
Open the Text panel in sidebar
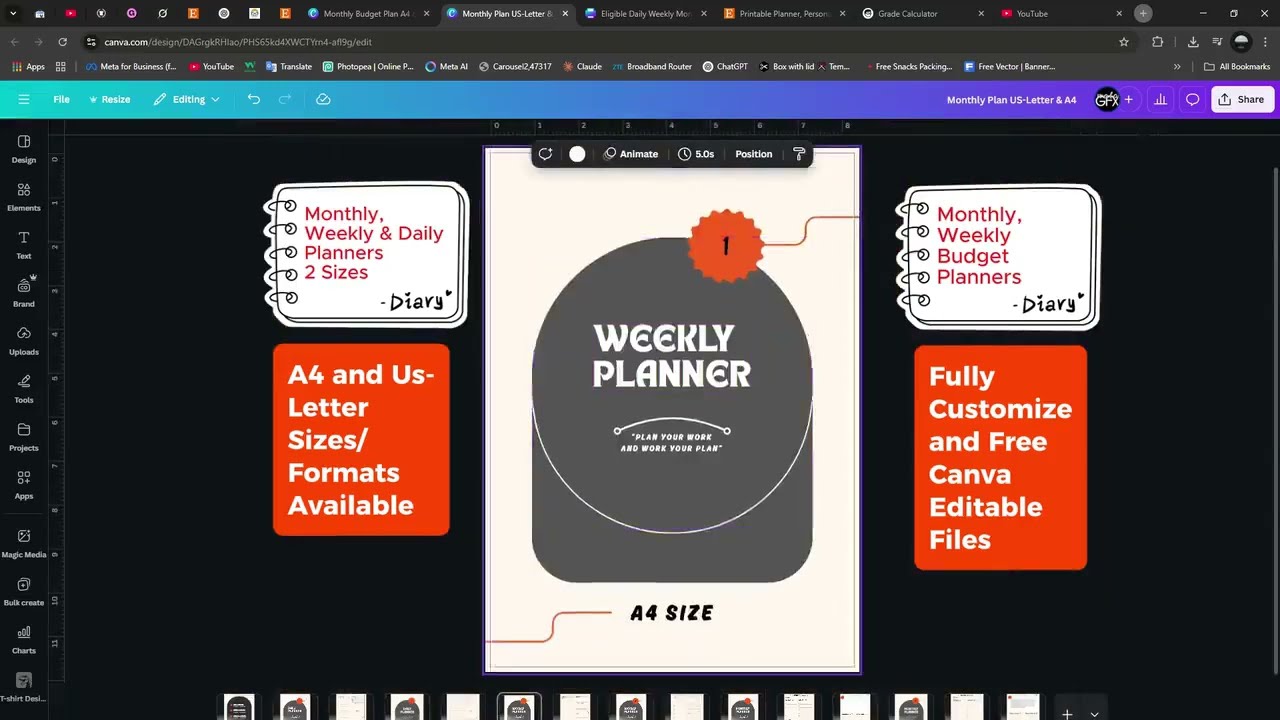(x=24, y=245)
